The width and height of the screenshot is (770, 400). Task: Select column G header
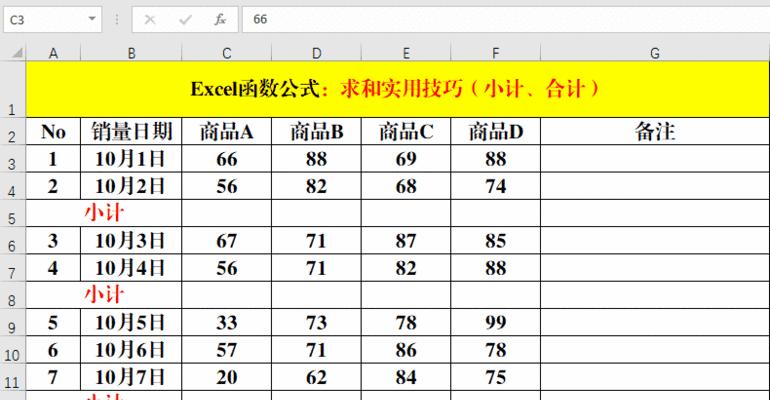pos(655,53)
